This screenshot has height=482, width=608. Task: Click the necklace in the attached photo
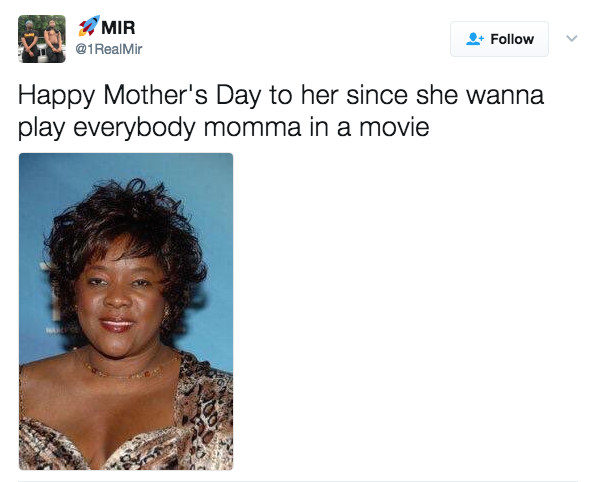coord(124,371)
